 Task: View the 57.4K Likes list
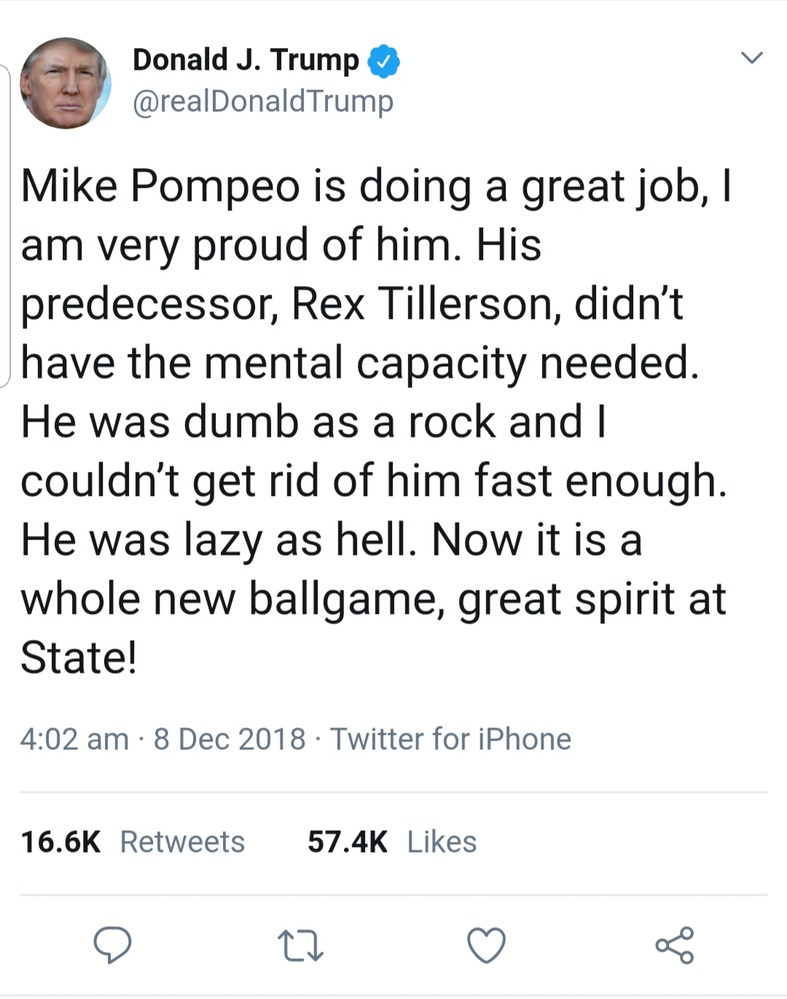pos(392,842)
